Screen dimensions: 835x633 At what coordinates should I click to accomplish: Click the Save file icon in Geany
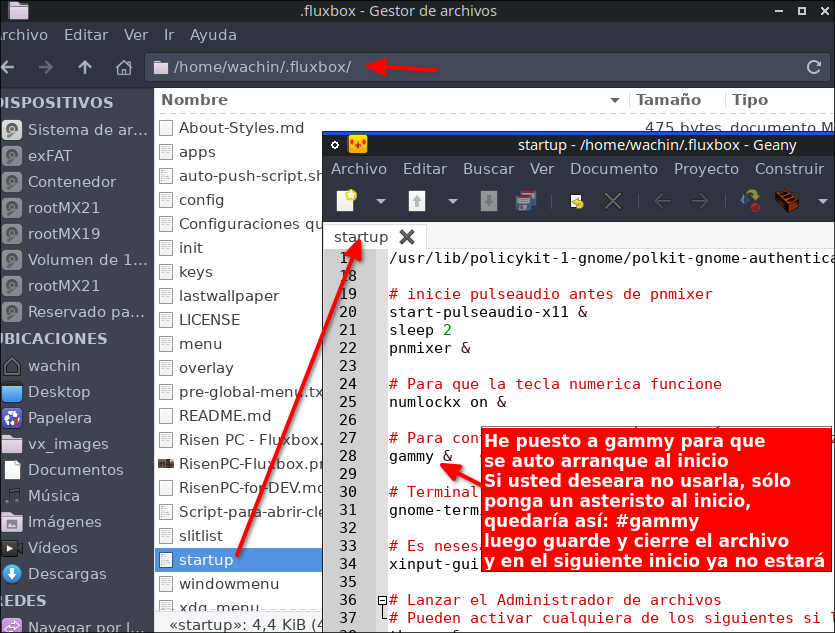(489, 201)
